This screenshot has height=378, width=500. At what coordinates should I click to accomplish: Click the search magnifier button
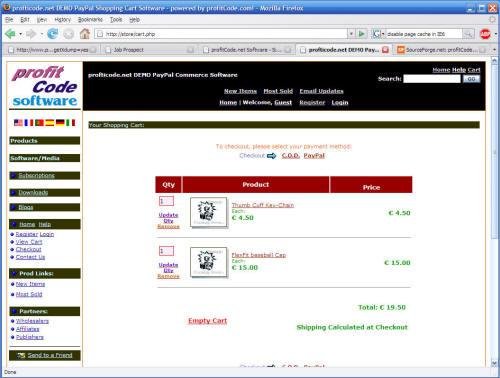click(468, 34)
